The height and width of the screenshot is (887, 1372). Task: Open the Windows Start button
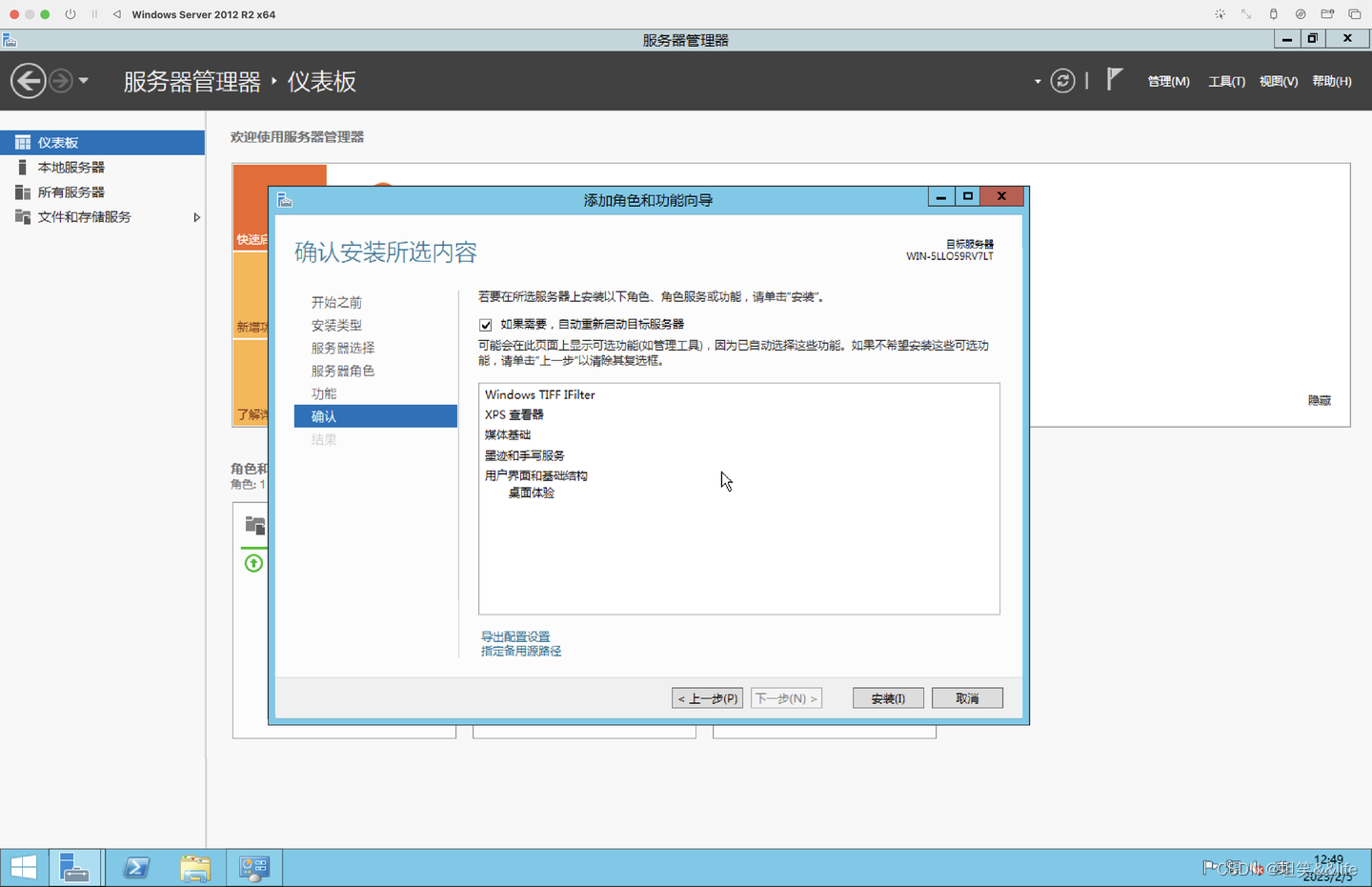[x=23, y=868]
